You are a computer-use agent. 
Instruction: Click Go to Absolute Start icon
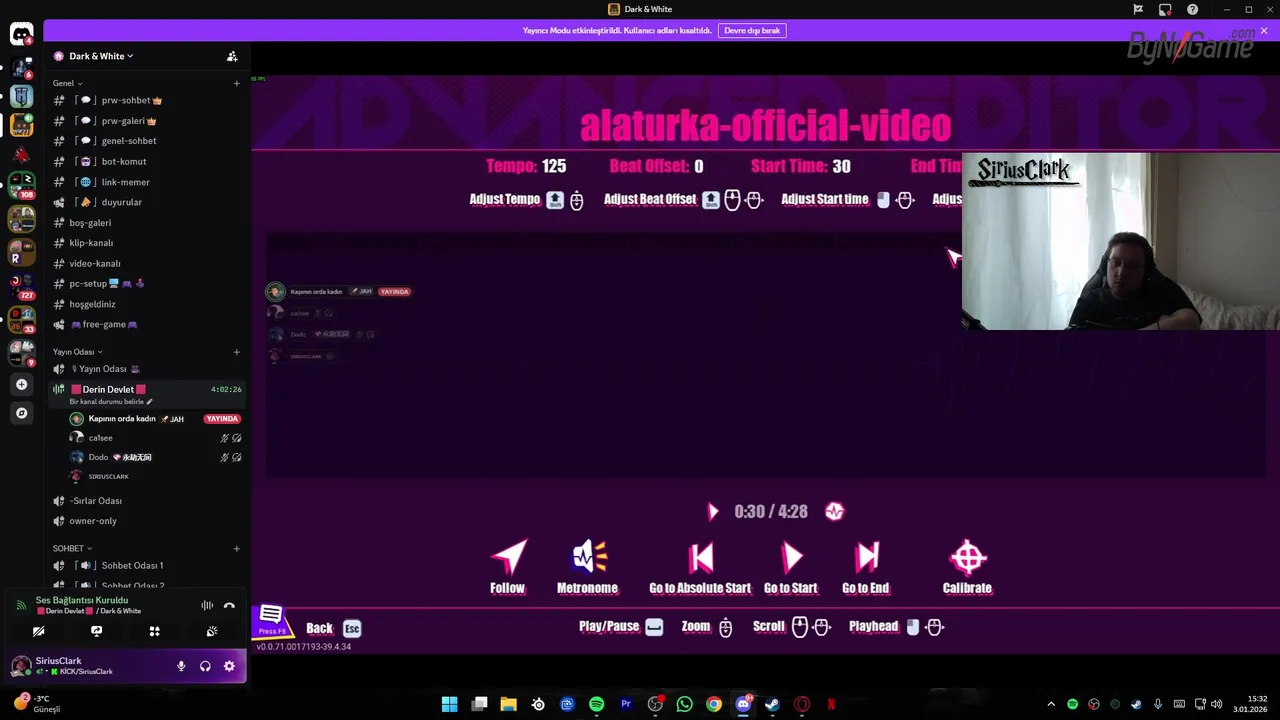tap(701, 557)
